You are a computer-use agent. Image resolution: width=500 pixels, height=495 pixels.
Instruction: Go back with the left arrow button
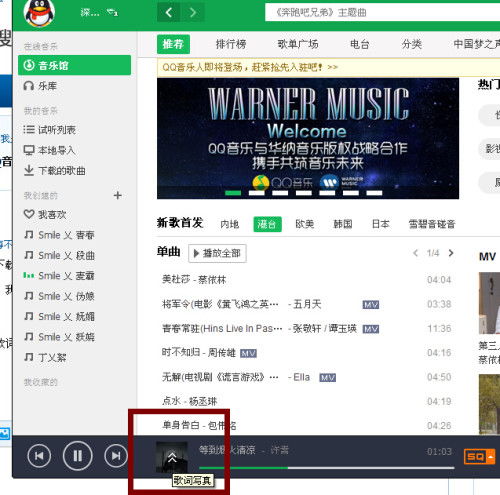[169, 13]
